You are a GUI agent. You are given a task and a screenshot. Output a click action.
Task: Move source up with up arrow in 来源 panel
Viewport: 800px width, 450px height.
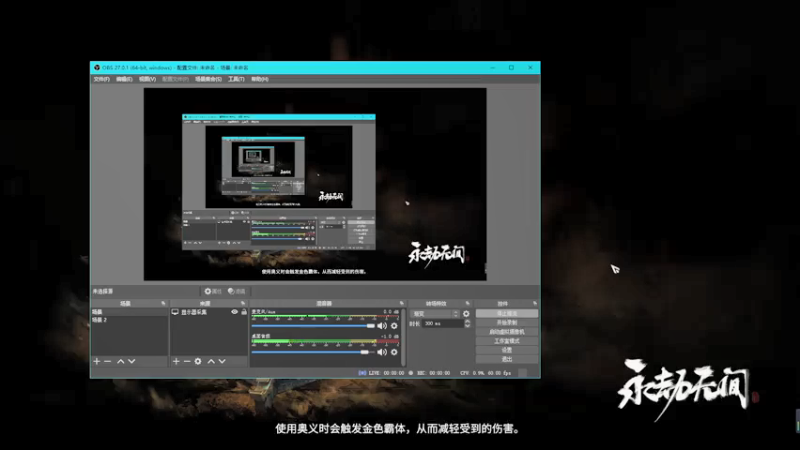(211, 361)
